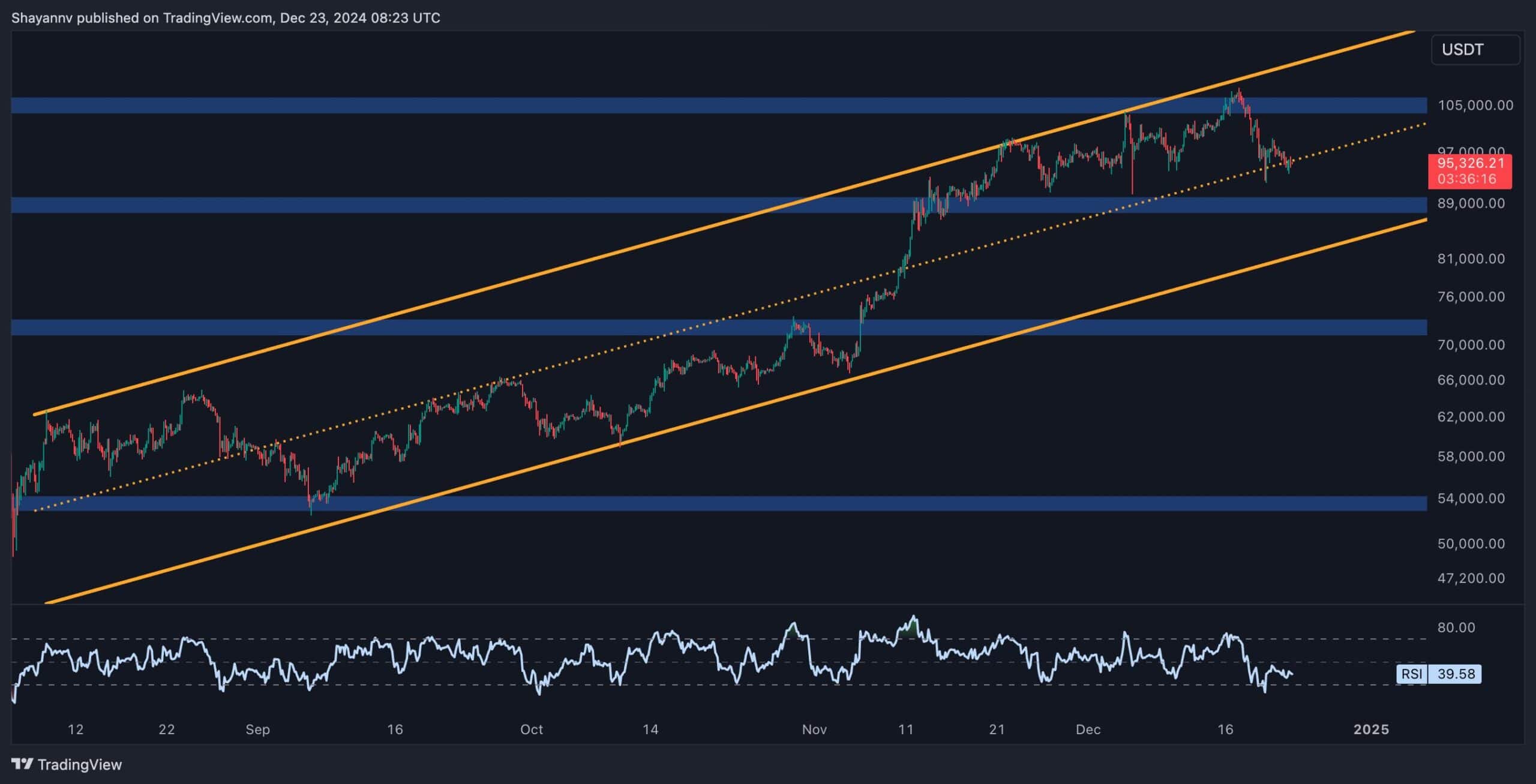Click the 76,000.00 price axis label
The width and height of the screenshot is (1536, 784).
1471,296
